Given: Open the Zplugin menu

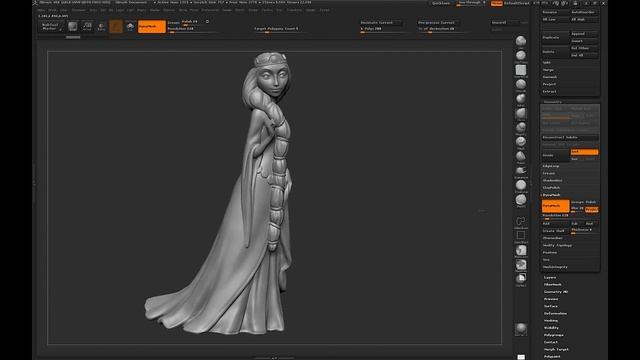Looking at the screenshot, I should (311, 10).
